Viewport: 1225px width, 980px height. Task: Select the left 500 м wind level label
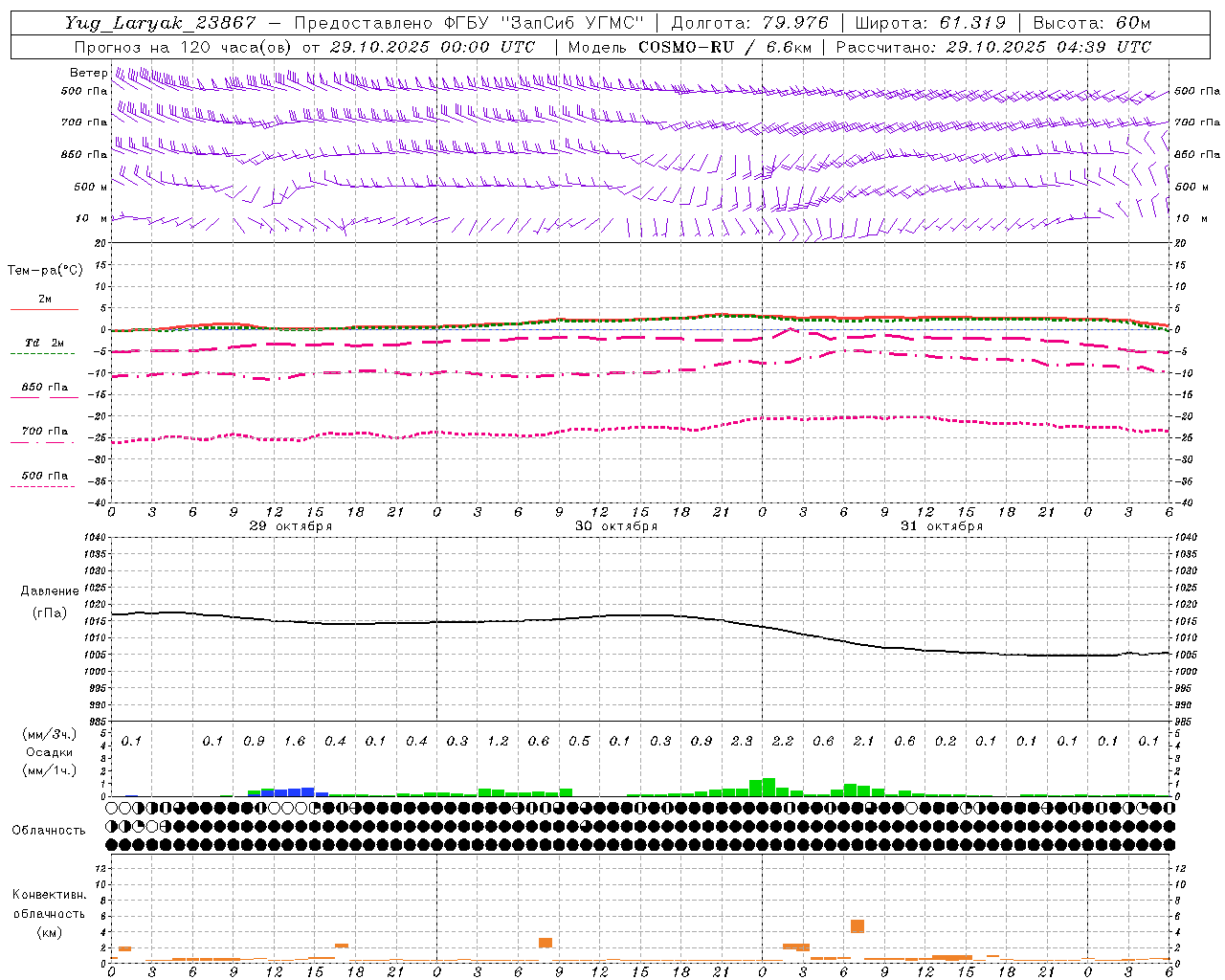(91, 187)
